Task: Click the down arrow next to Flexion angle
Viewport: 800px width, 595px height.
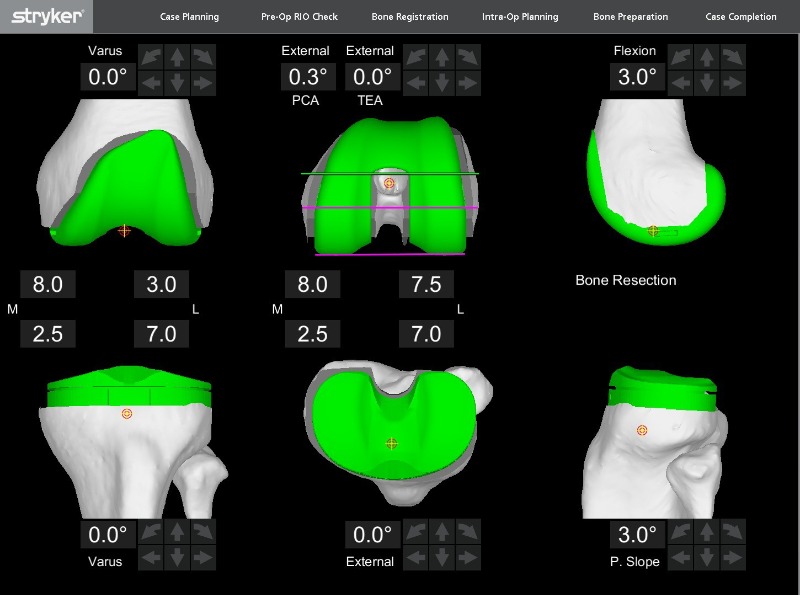Action: pos(705,82)
